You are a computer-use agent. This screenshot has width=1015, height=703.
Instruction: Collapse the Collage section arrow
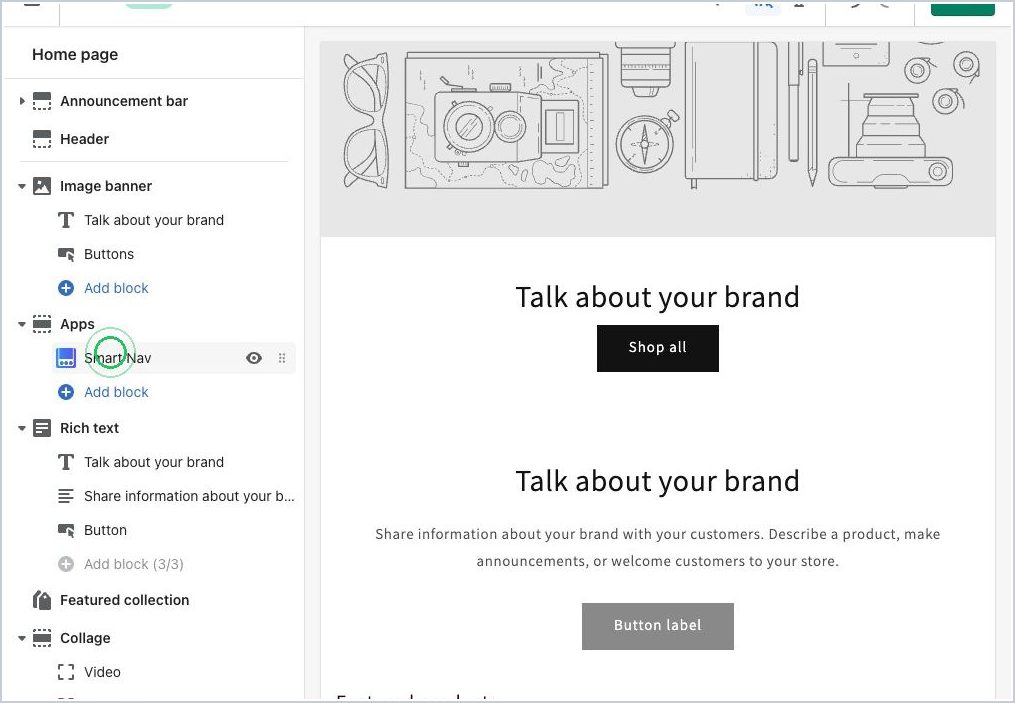click(22, 638)
